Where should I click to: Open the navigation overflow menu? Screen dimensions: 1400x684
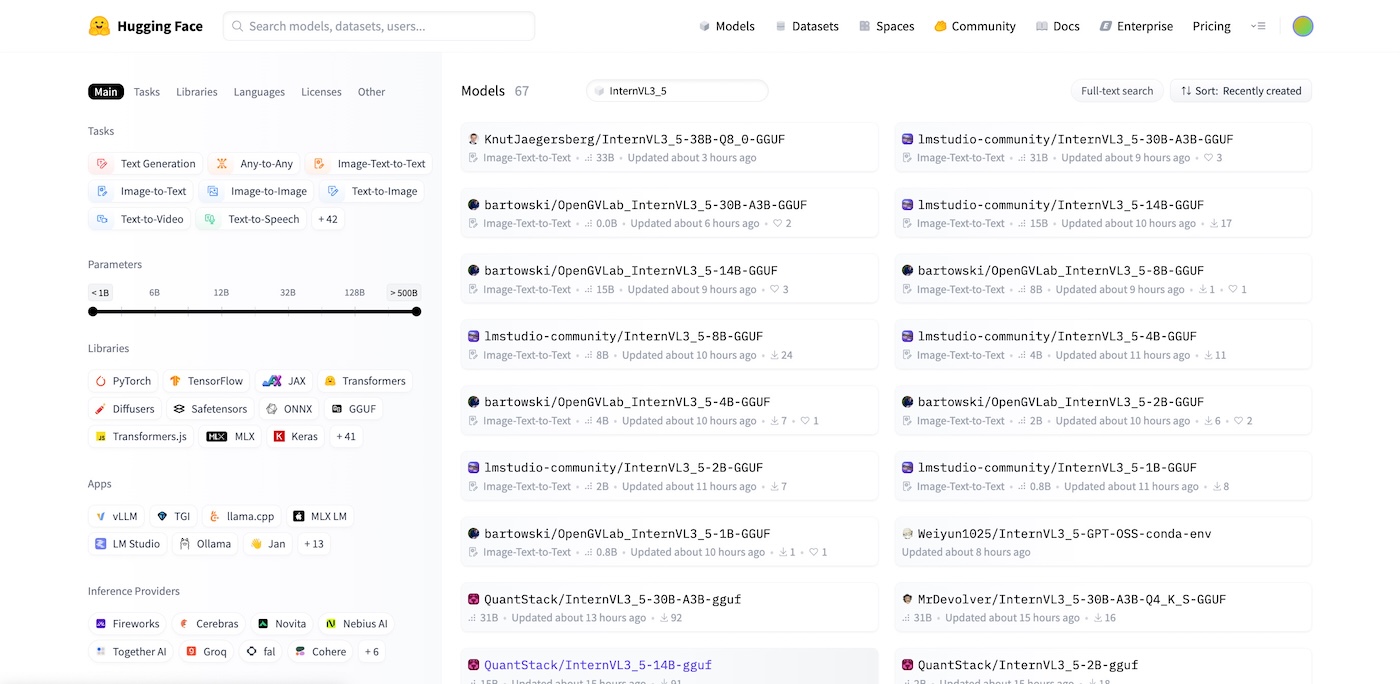(x=1258, y=27)
